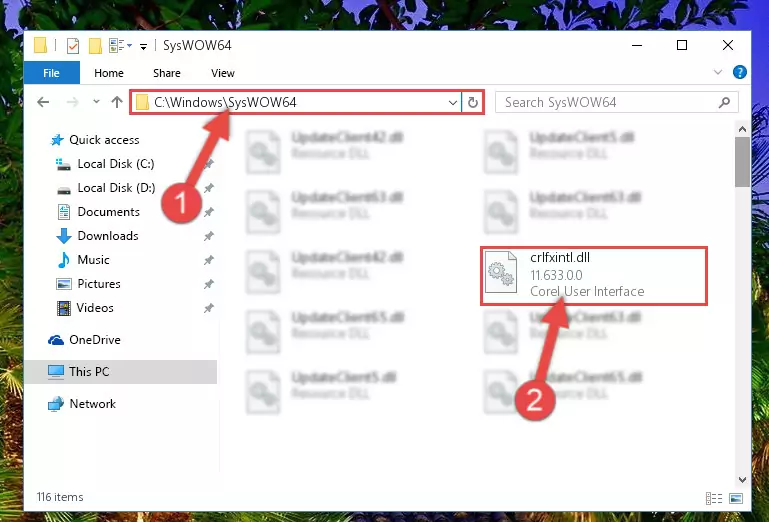Select the crlfxintl.dll file name
This screenshot has width=769, height=522.
point(560,258)
